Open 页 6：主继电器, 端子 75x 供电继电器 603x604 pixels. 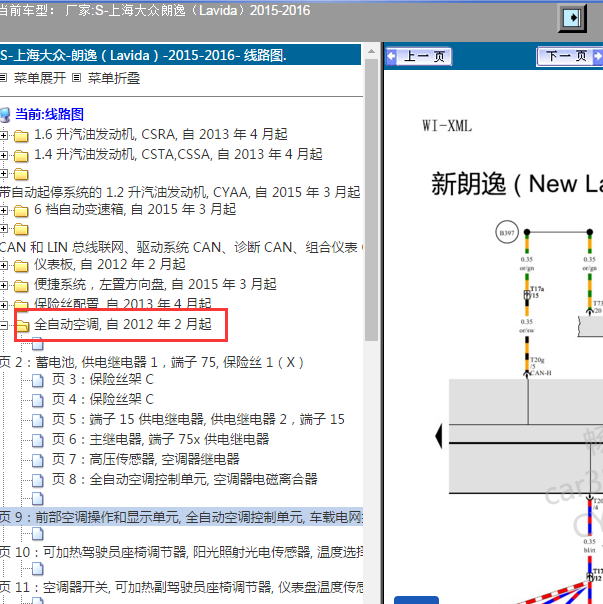pos(161,439)
